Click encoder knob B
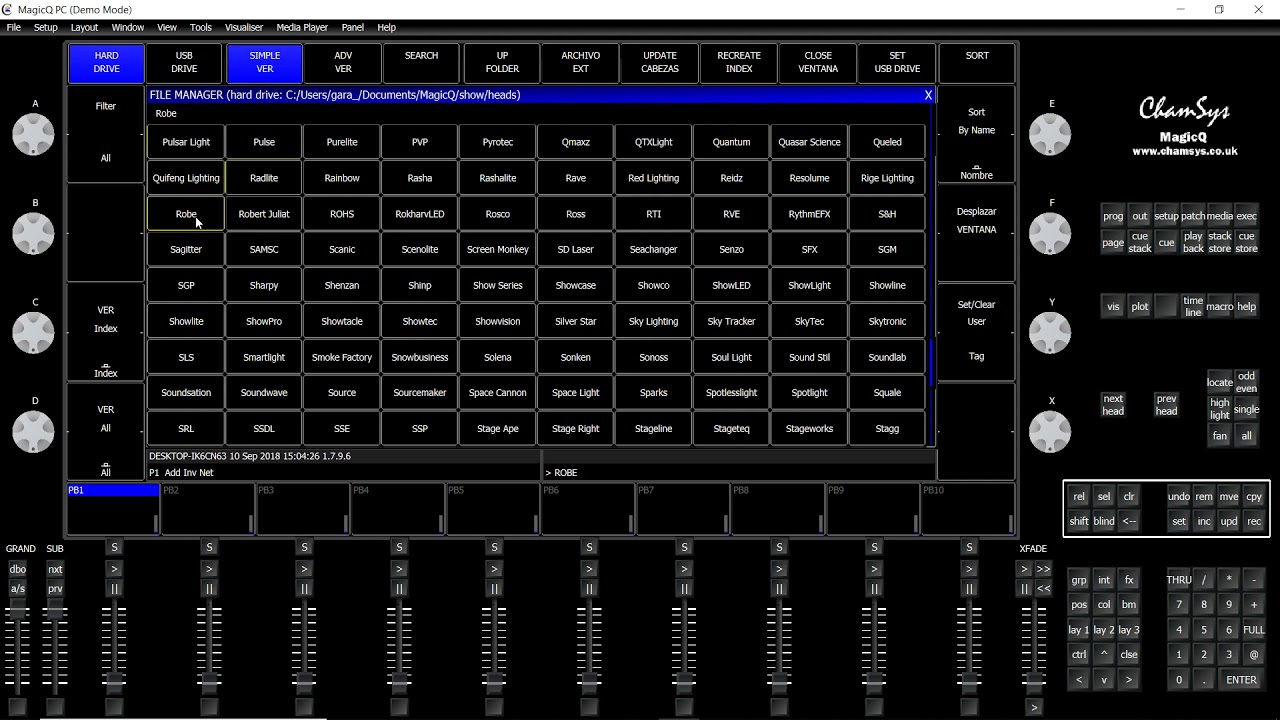 coord(33,233)
